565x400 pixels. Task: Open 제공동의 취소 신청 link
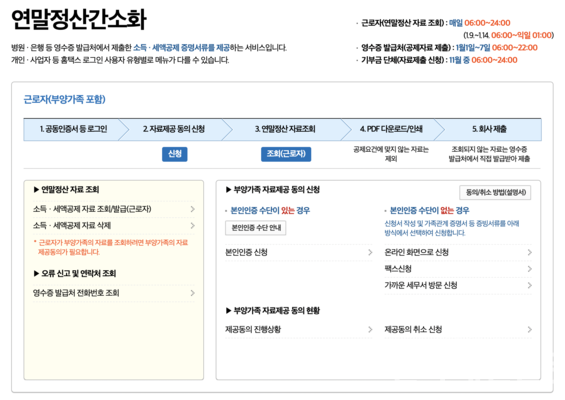458,329
